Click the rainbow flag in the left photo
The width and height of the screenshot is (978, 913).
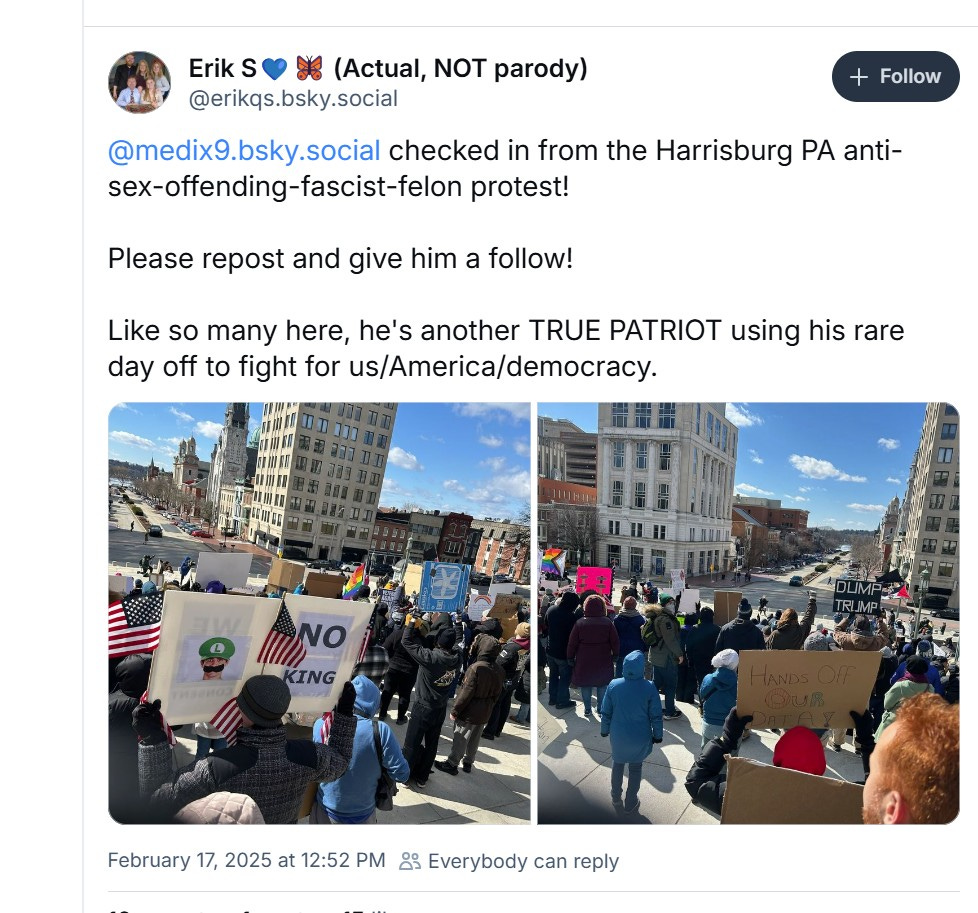tap(354, 580)
